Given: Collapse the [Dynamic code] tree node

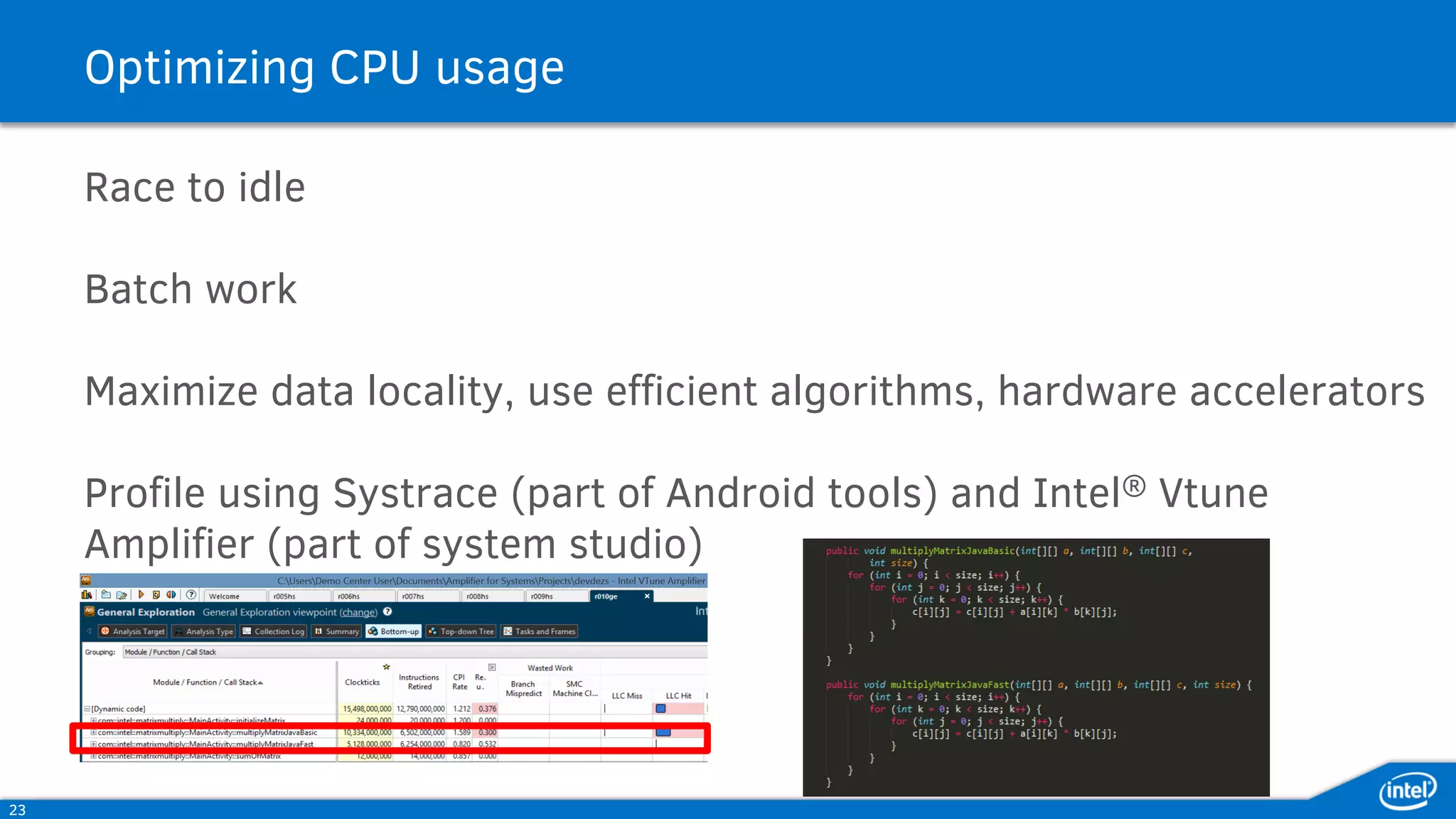Looking at the screenshot, I should pos(87,709).
